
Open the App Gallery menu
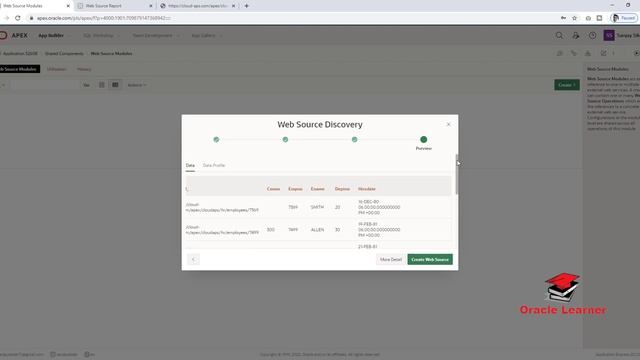point(203,36)
